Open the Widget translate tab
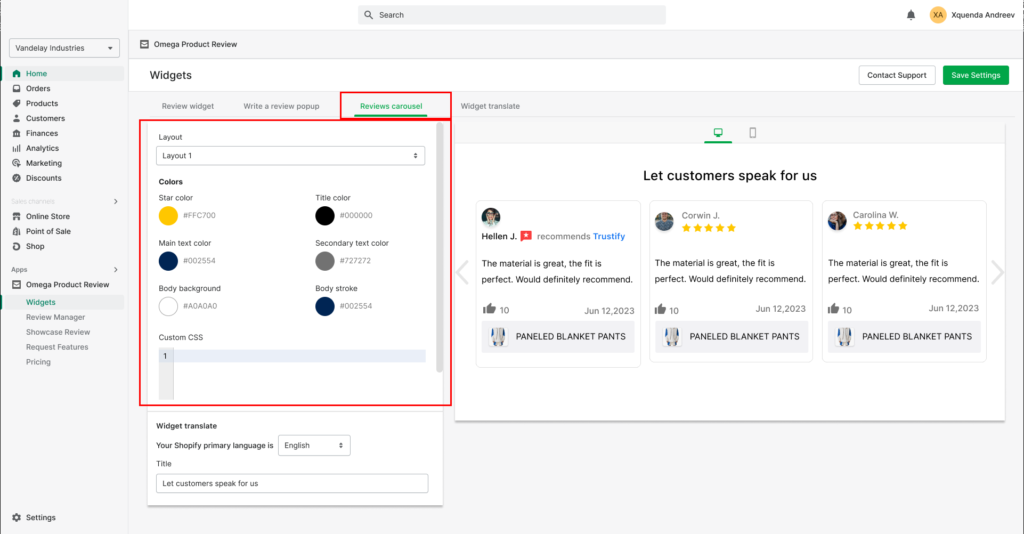1024x534 pixels. (490, 106)
